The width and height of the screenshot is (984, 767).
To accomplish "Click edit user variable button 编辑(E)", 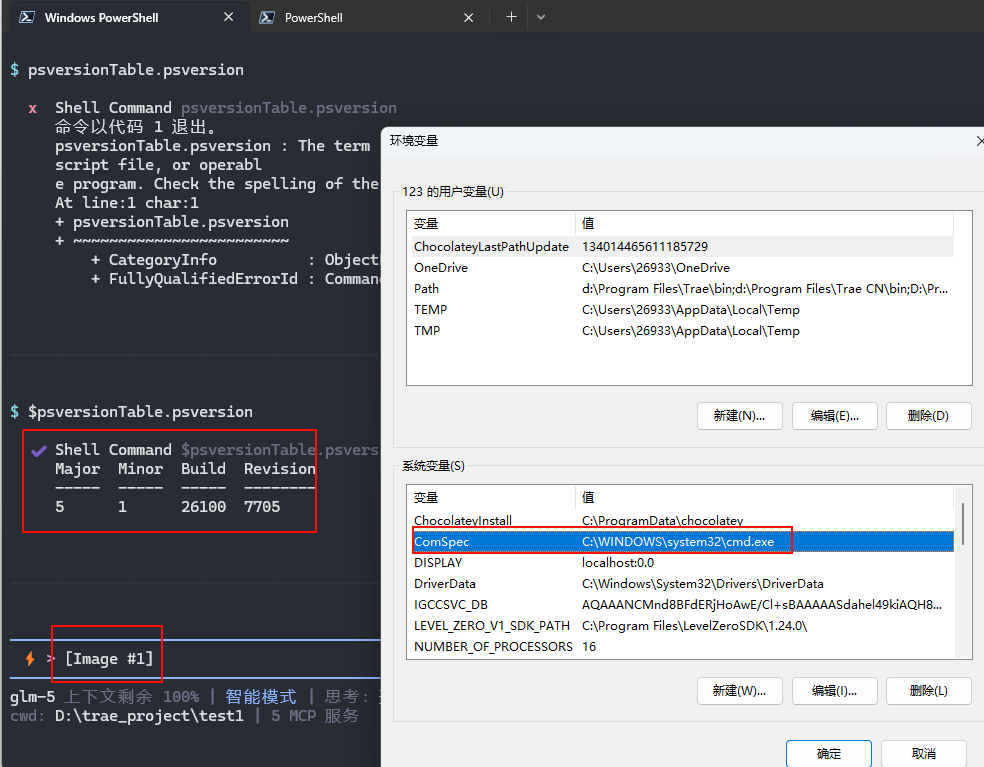I will pyautogui.click(x=835, y=416).
